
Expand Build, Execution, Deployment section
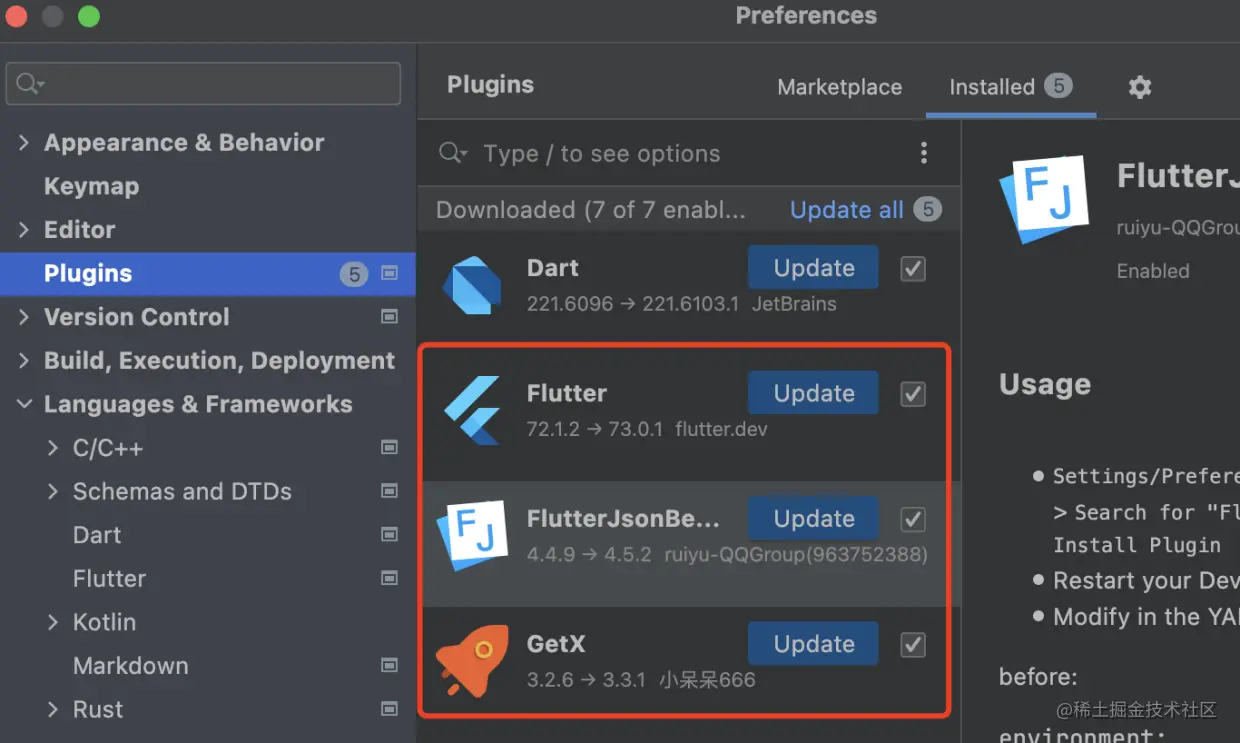pos(24,361)
